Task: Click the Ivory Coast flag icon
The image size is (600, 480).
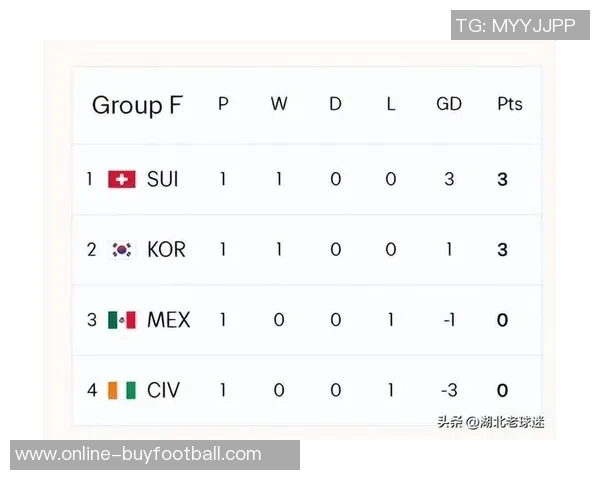Action: [122, 390]
